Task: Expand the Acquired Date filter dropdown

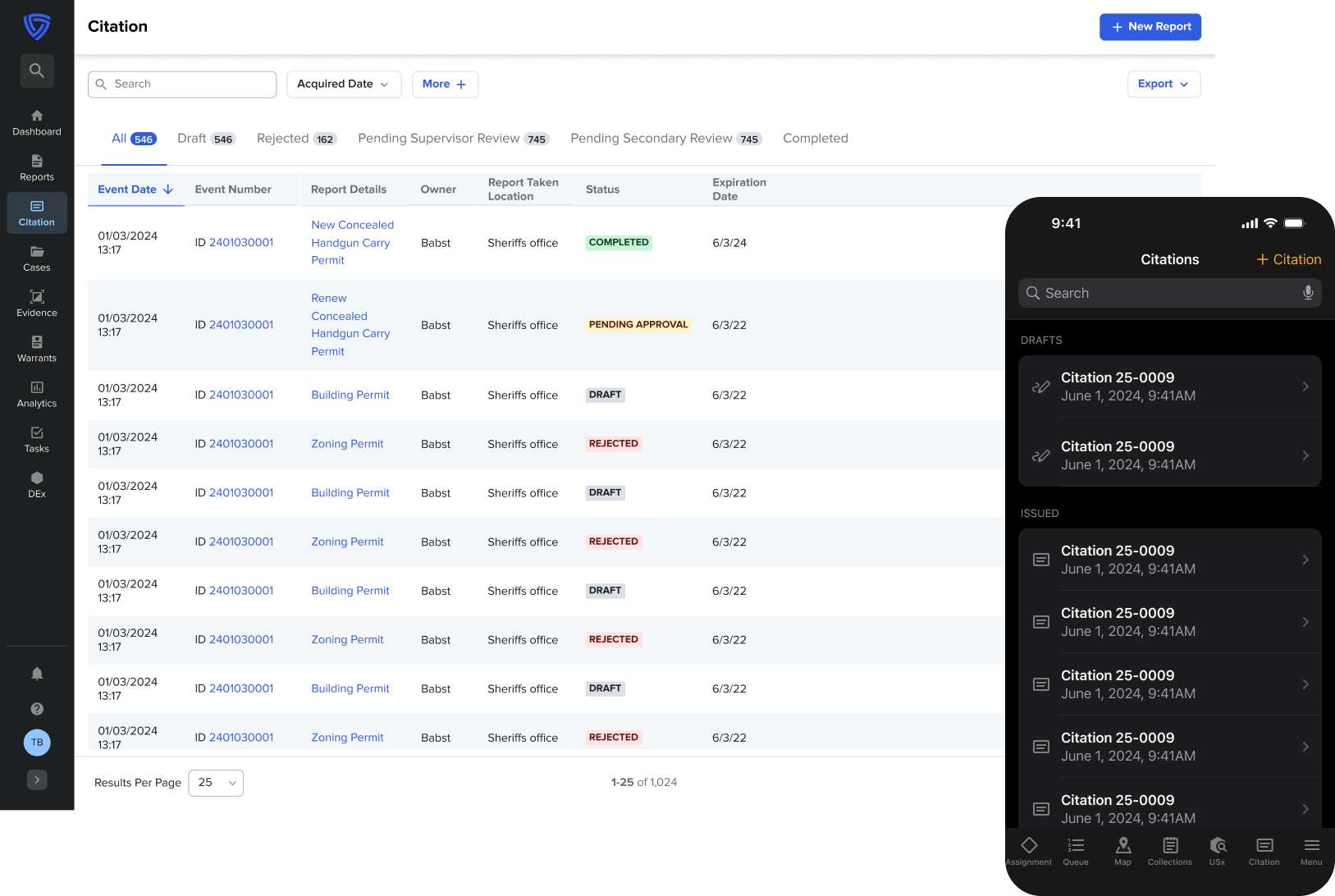Action: 344,84
